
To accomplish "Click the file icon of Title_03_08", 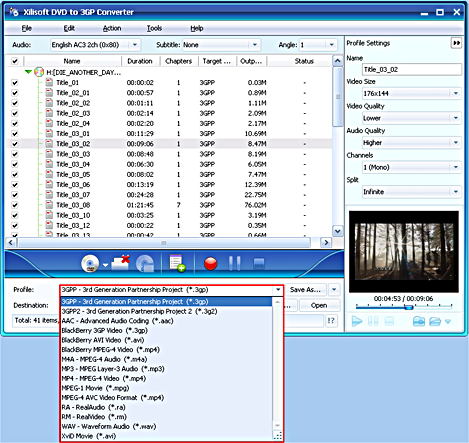I will click(x=49, y=205).
